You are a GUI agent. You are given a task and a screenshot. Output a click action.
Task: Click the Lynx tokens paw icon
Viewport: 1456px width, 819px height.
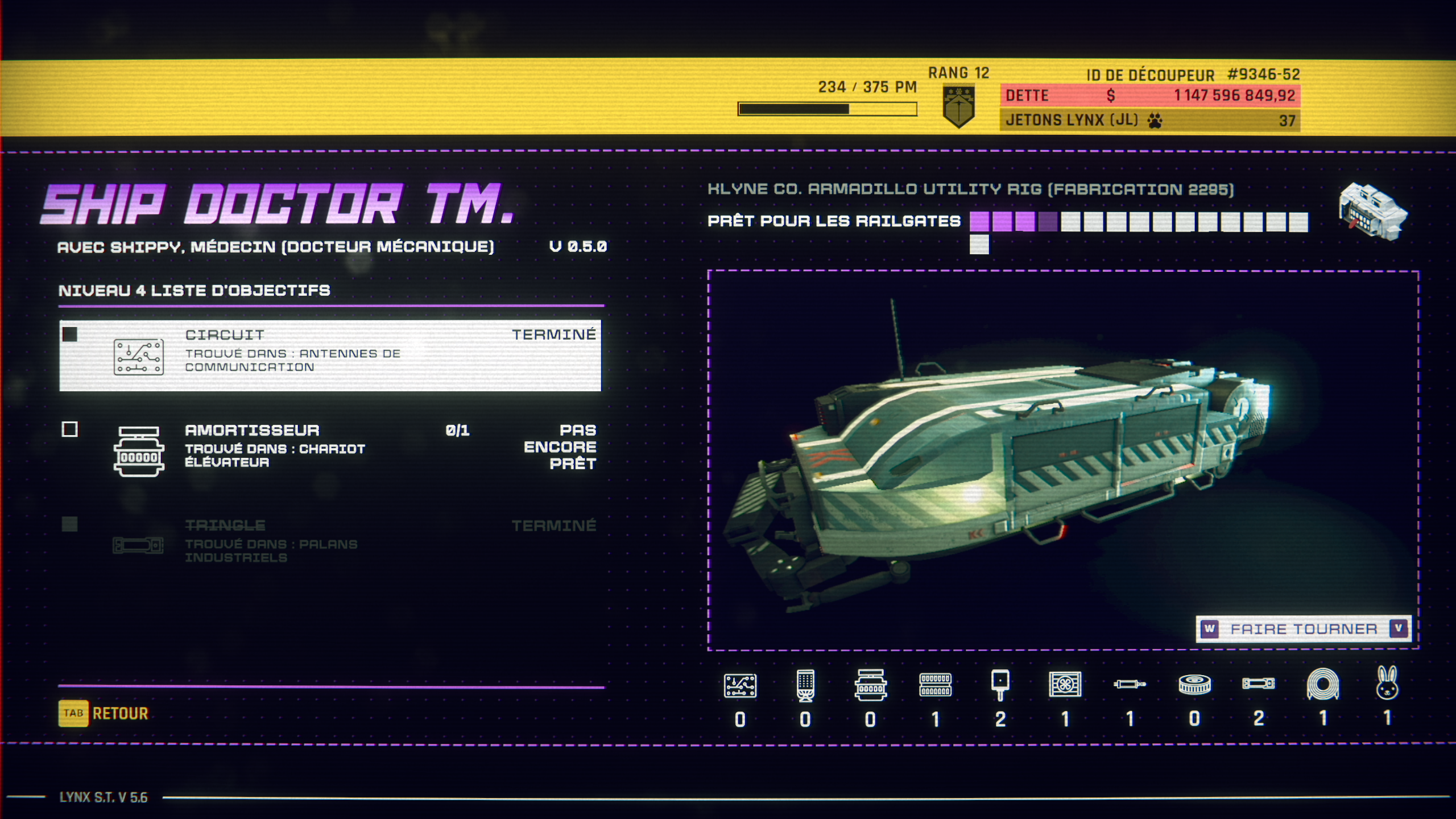point(1155,121)
